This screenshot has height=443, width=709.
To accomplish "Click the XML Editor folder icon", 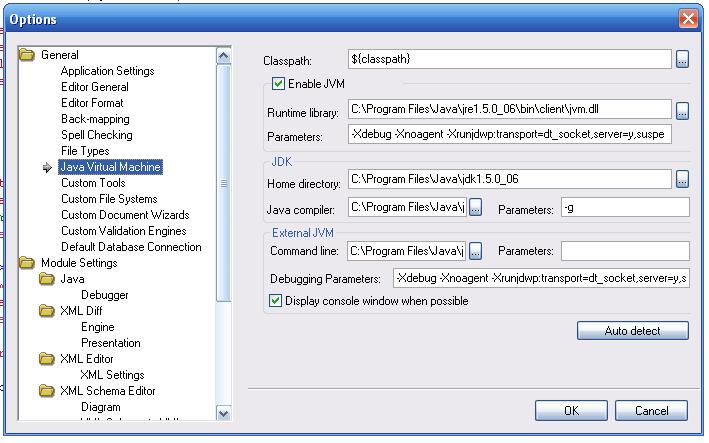I will pos(47,359).
